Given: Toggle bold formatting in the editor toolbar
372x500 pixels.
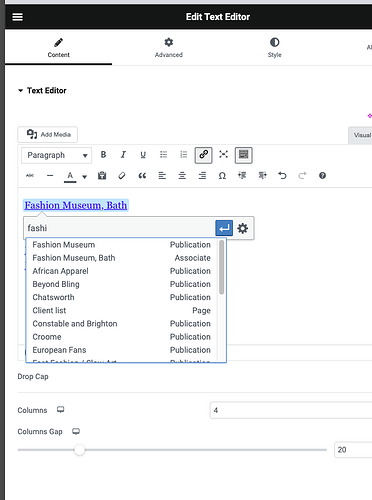Looking at the screenshot, I should click(x=103, y=155).
